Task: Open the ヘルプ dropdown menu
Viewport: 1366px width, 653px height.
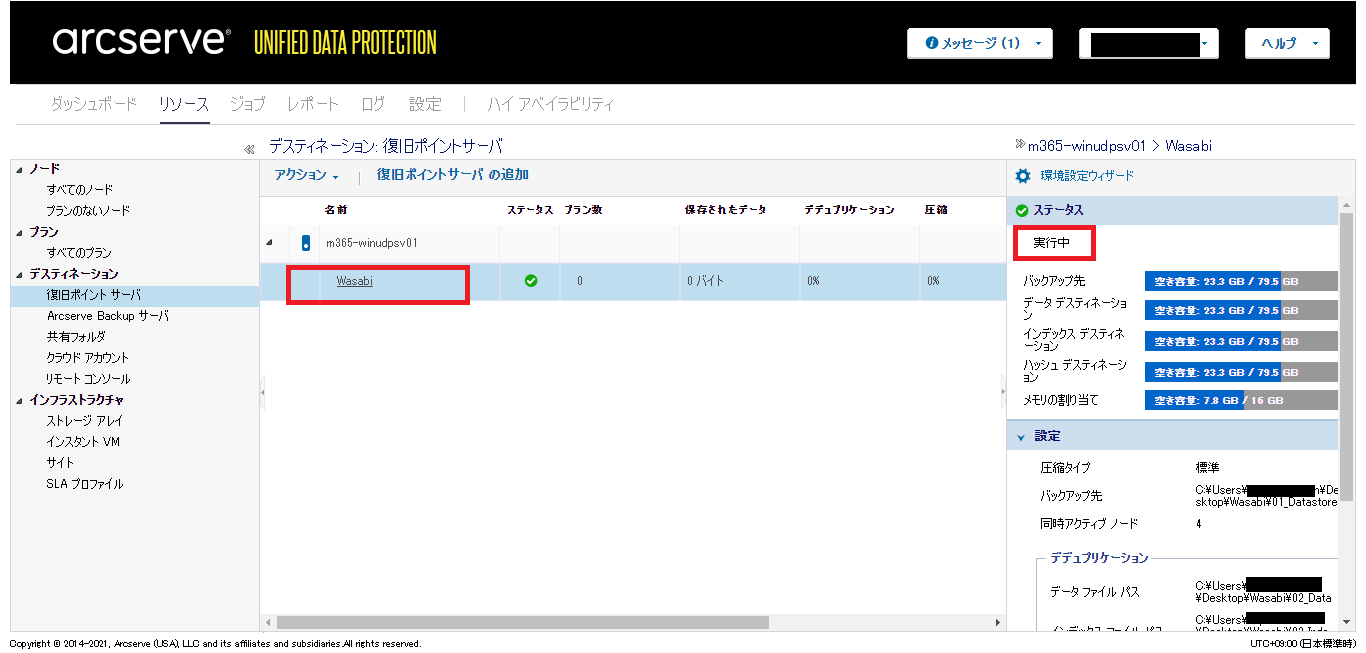Action: 1287,43
